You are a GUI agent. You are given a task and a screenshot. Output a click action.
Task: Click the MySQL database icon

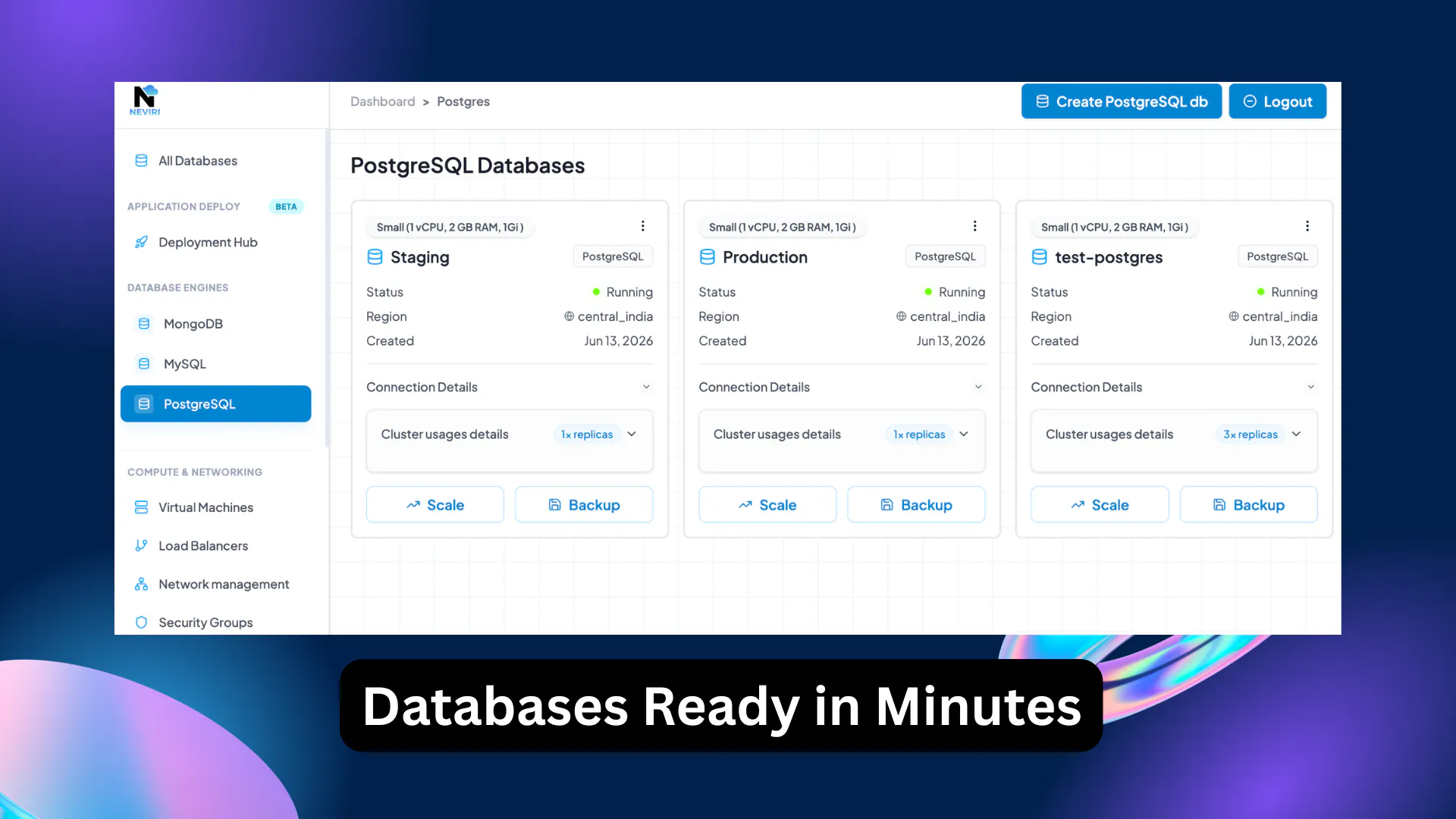coord(144,364)
